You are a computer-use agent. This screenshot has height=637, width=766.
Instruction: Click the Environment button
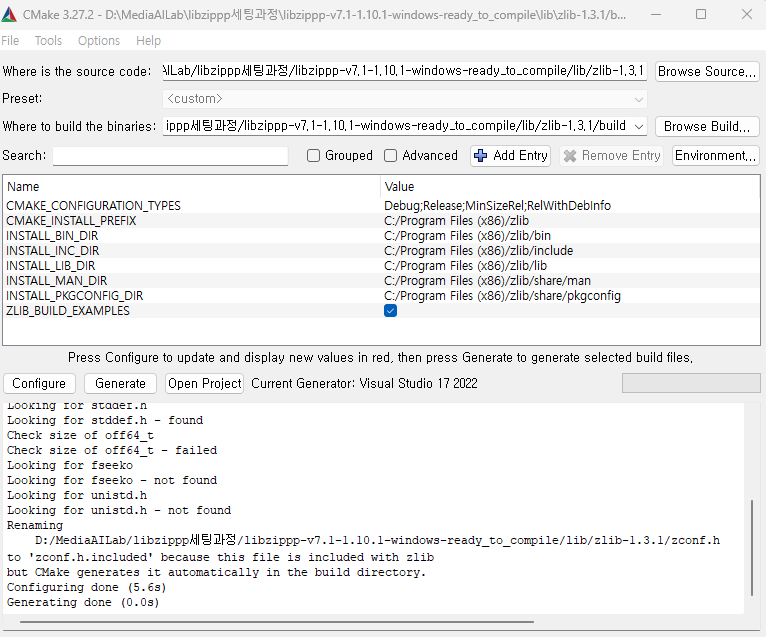(716, 156)
